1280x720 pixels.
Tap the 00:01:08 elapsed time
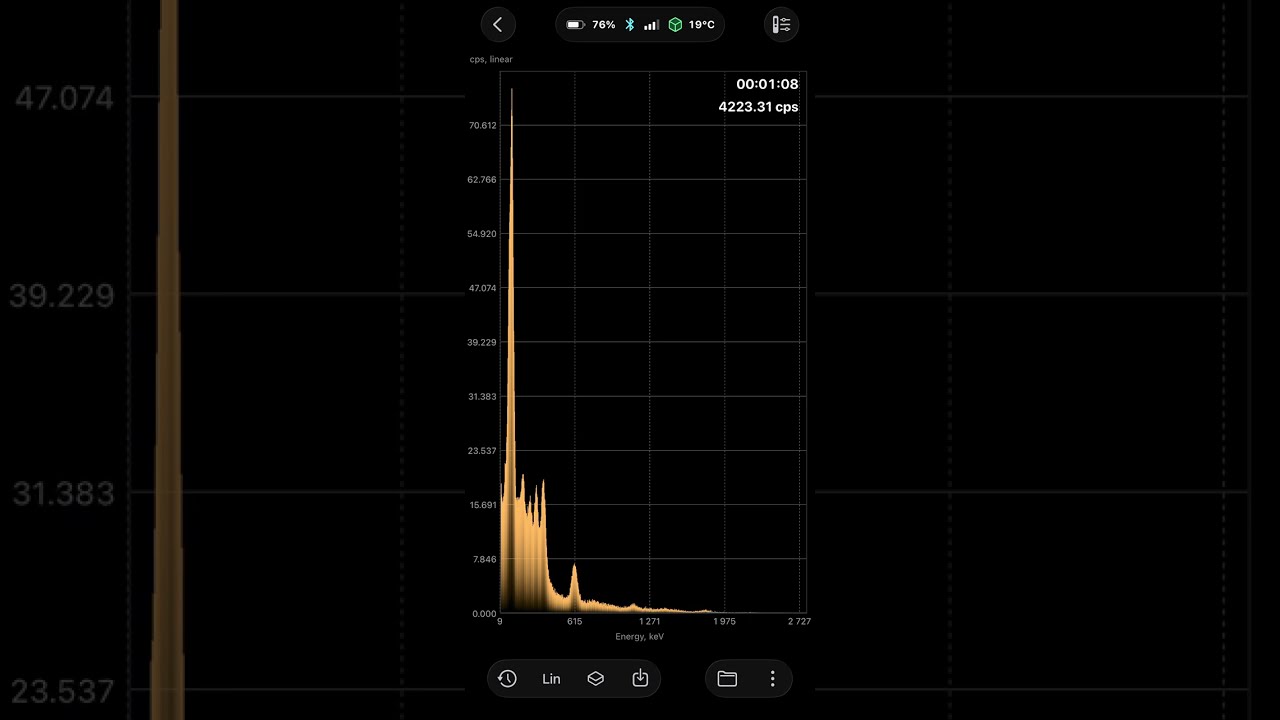coord(767,85)
